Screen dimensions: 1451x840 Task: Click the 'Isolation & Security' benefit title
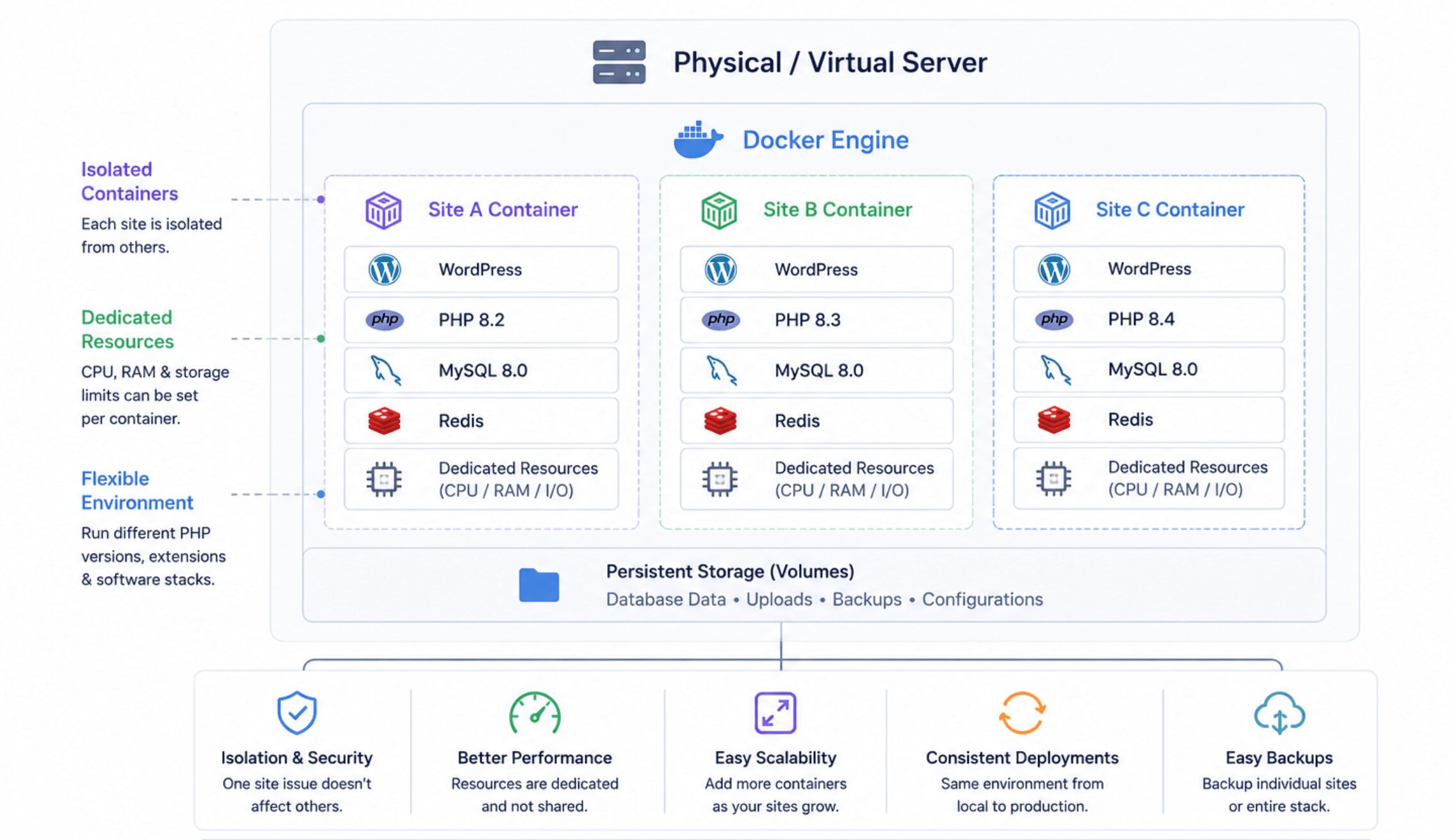pyautogui.click(x=296, y=757)
